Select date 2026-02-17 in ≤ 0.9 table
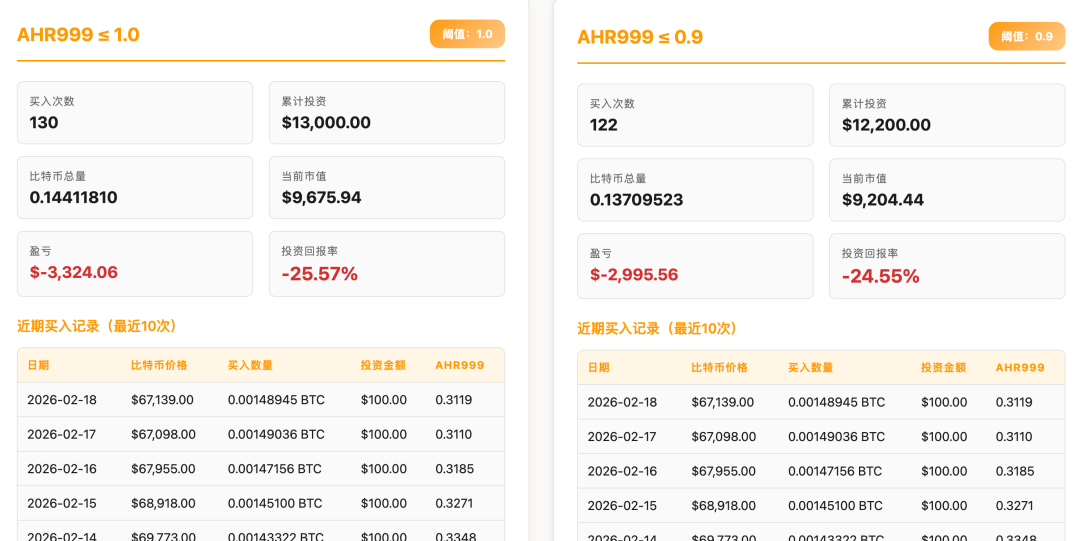 (623, 436)
